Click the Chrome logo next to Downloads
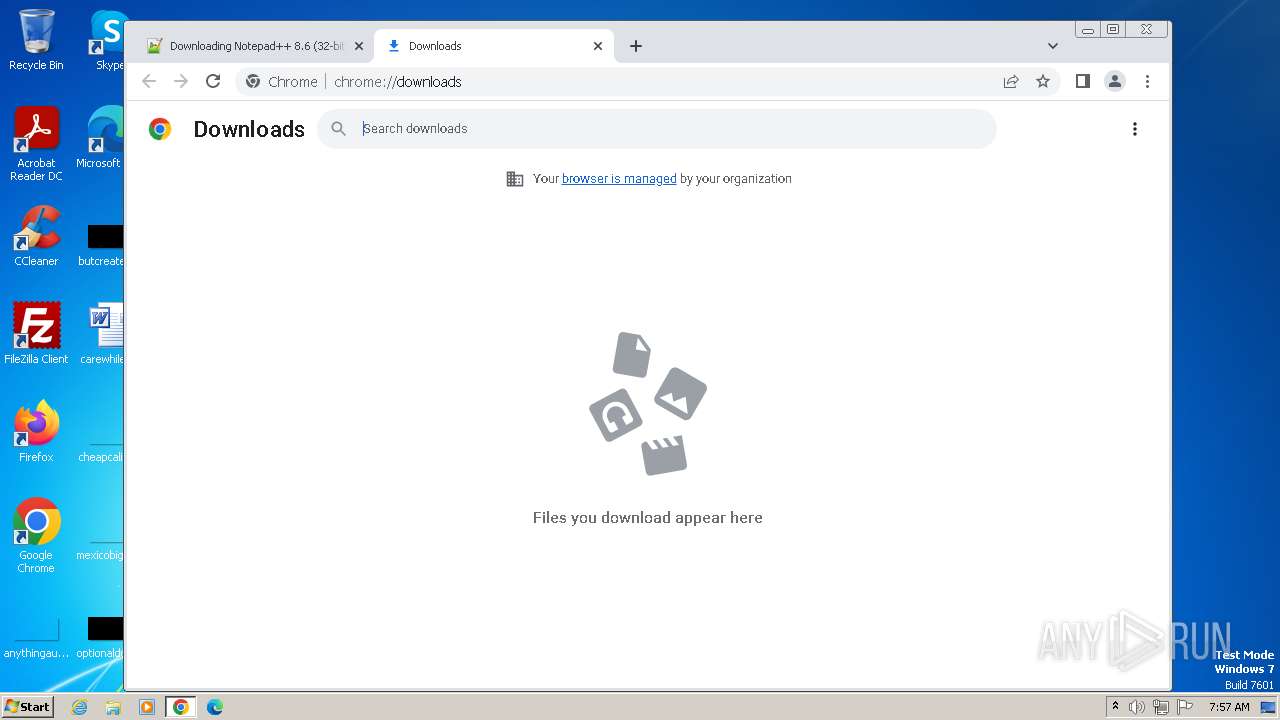1280x720 pixels. coord(160,129)
